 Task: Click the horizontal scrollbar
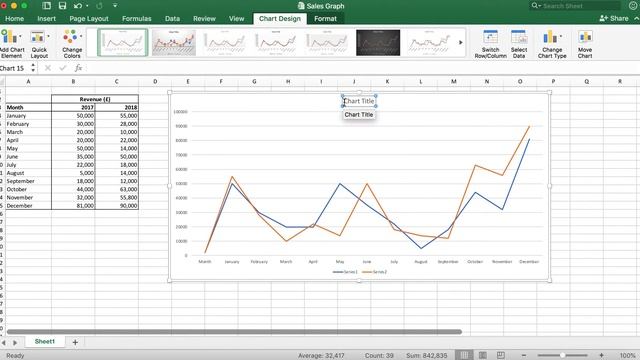pyautogui.click(x=234, y=332)
